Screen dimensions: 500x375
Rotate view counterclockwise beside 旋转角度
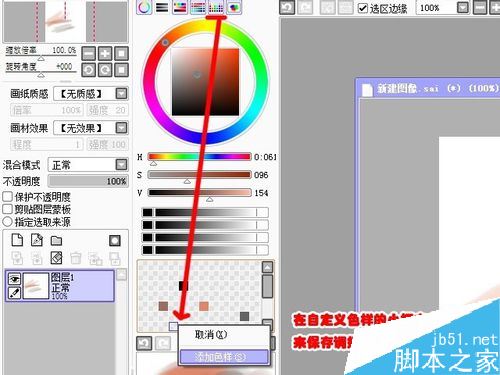89,70
